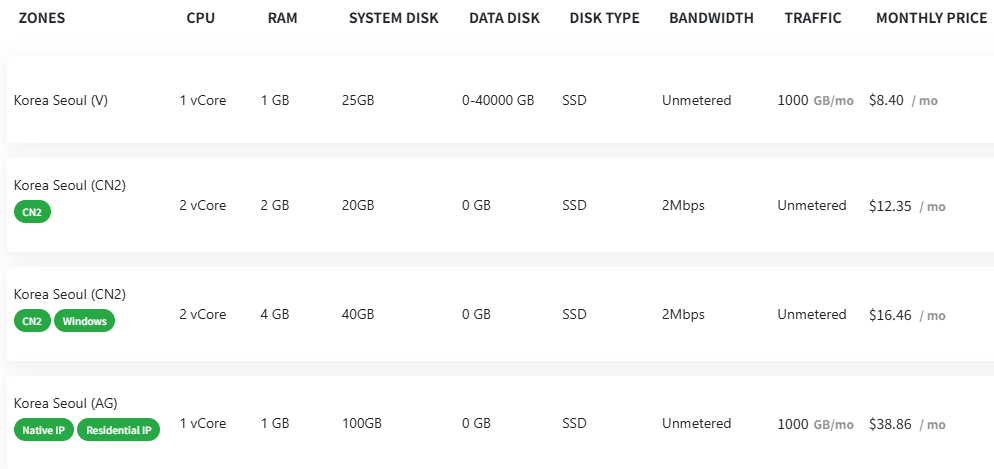Click the Residential IP badge
This screenshot has width=994, height=469.
[x=118, y=430]
